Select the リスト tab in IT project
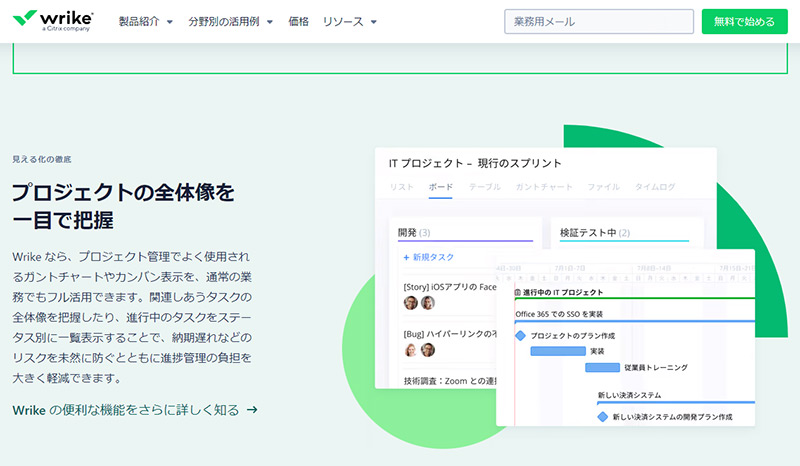 pos(402,187)
